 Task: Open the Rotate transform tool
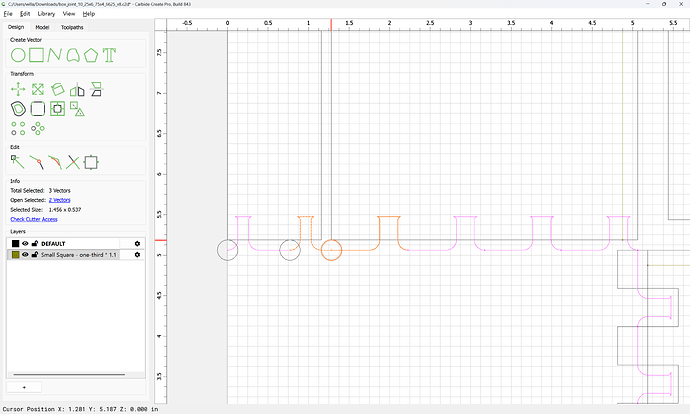[57, 89]
